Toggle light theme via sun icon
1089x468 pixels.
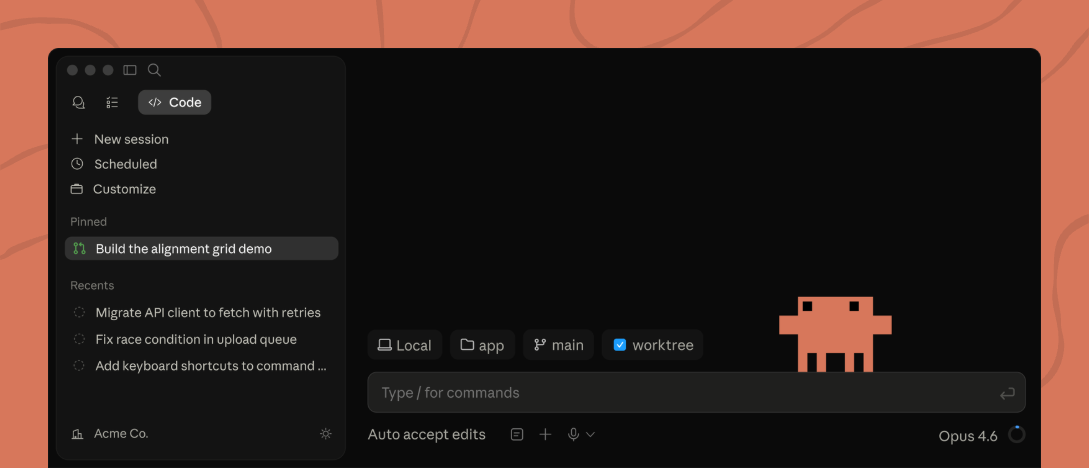pyautogui.click(x=326, y=434)
